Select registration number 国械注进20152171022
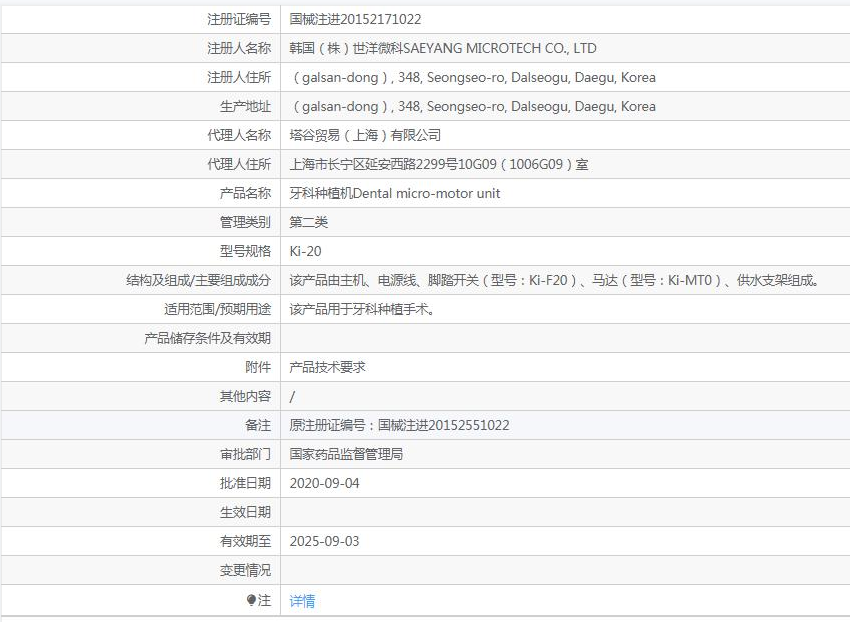Screen dimensions: 850x622 point(355,20)
